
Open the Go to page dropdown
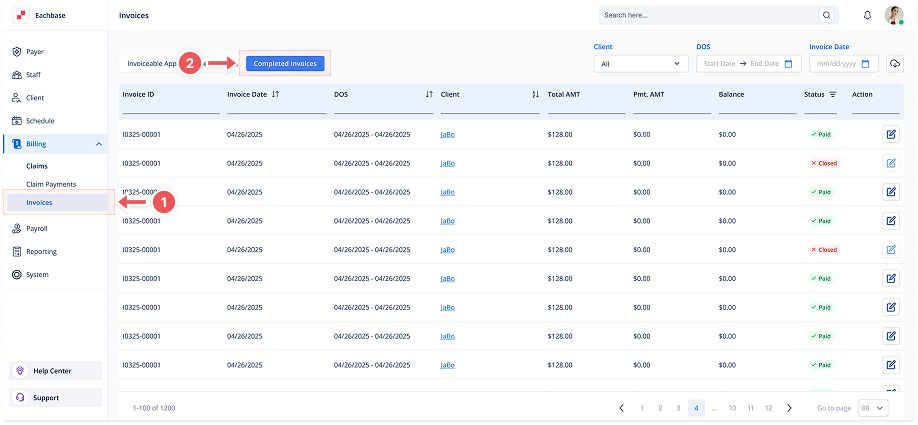(x=873, y=408)
